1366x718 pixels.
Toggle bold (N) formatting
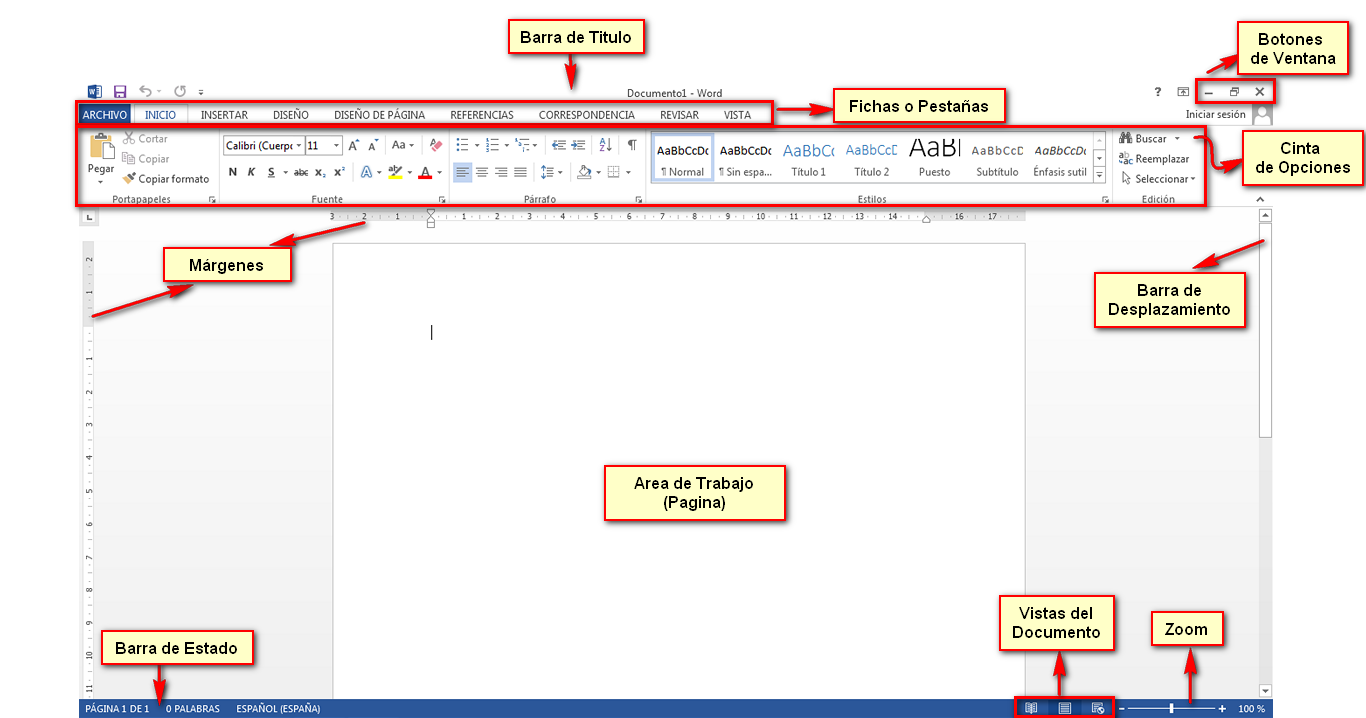pyautogui.click(x=232, y=172)
